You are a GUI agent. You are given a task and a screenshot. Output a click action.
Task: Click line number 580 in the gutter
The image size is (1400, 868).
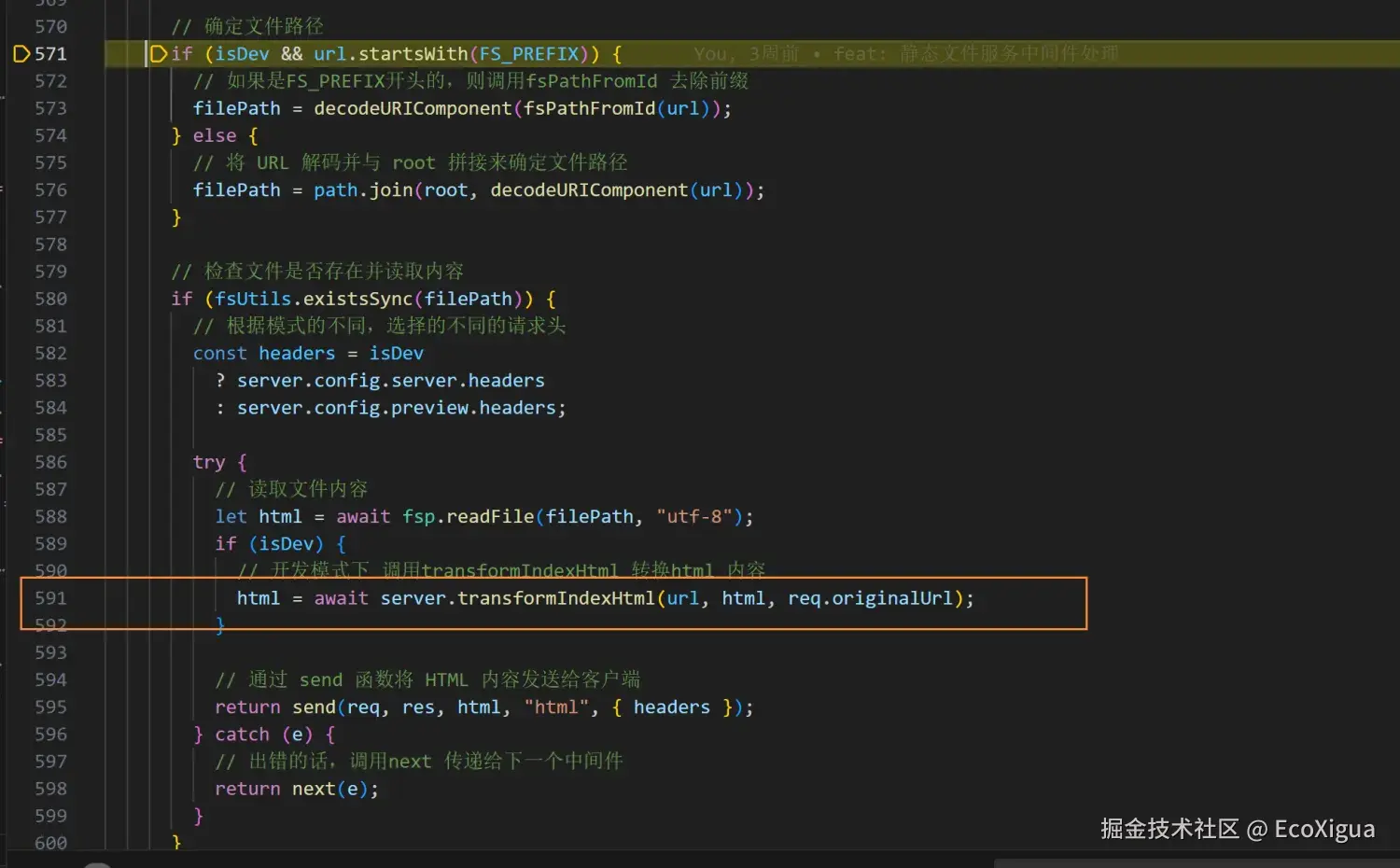(50, 299)
